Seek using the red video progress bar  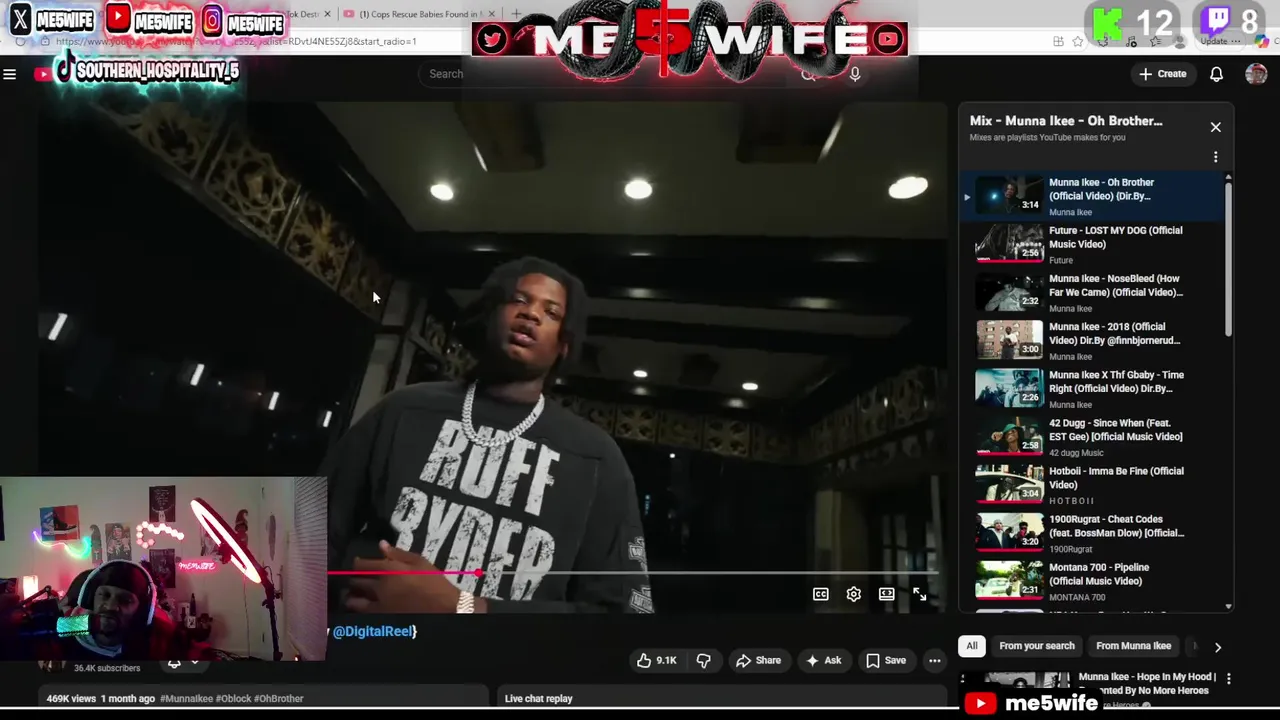[632, 573]
